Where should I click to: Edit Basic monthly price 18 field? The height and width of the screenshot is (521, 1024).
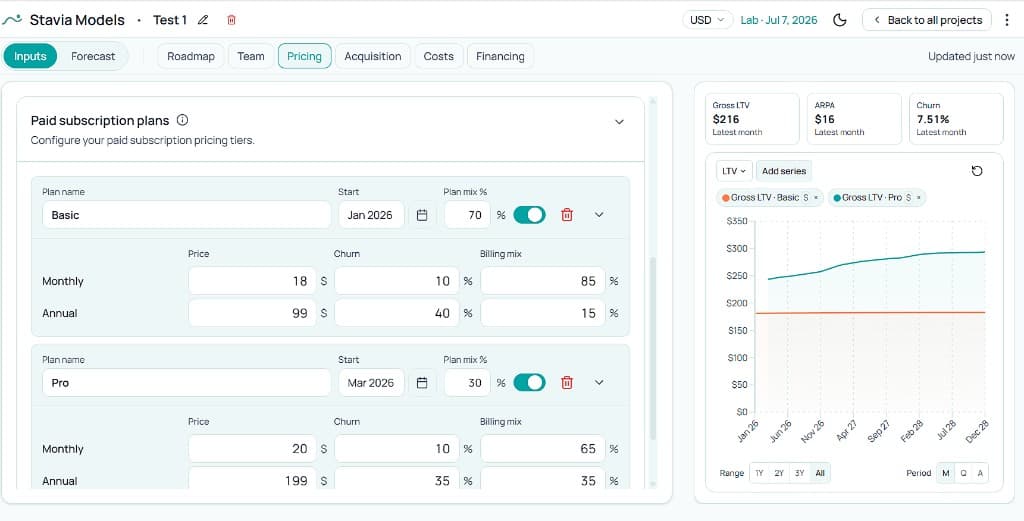[x=252, y=281]
